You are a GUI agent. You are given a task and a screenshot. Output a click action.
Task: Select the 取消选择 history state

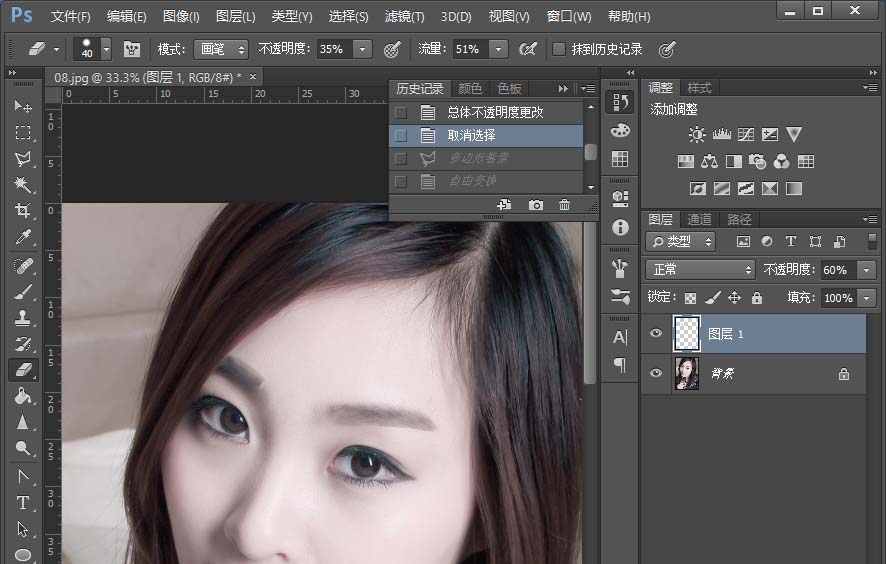pyautogui.click(x=471, y=136)
